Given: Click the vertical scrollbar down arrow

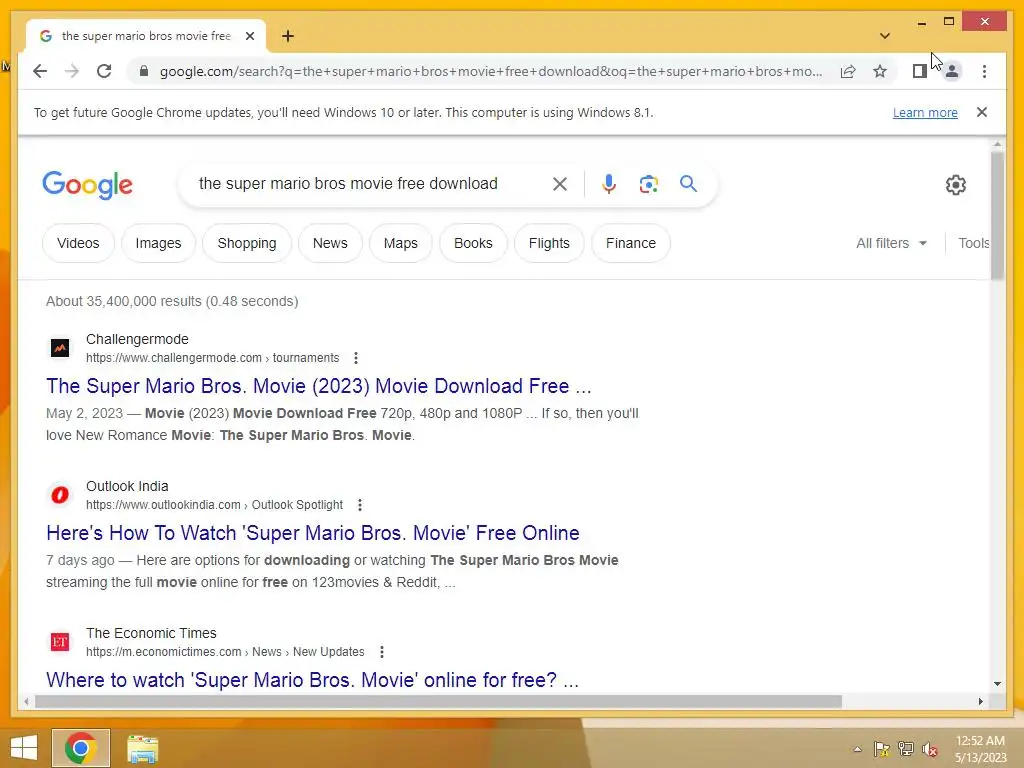Looking at the screenshot, I should click(997, 684).
